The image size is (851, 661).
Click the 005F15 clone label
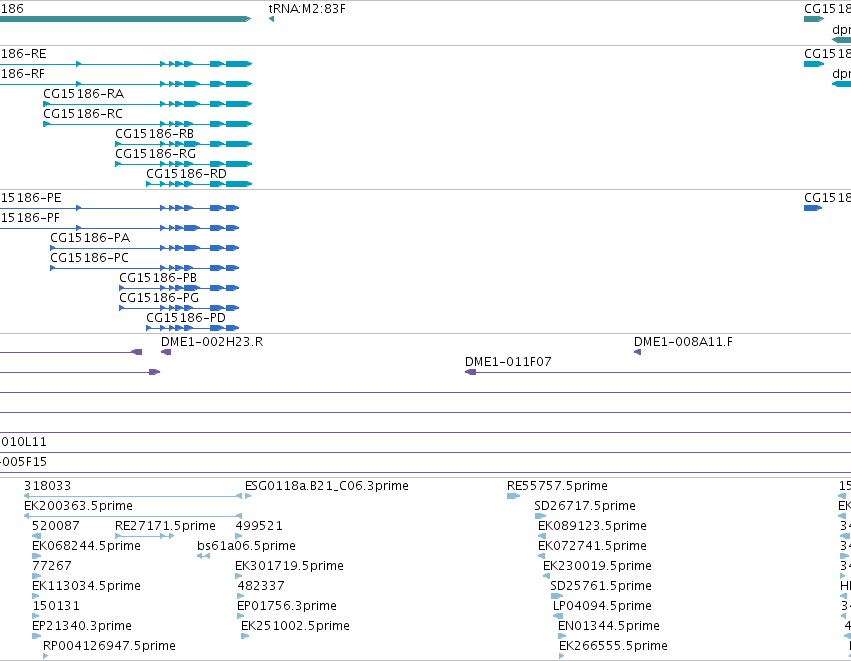tap(23, 462)
